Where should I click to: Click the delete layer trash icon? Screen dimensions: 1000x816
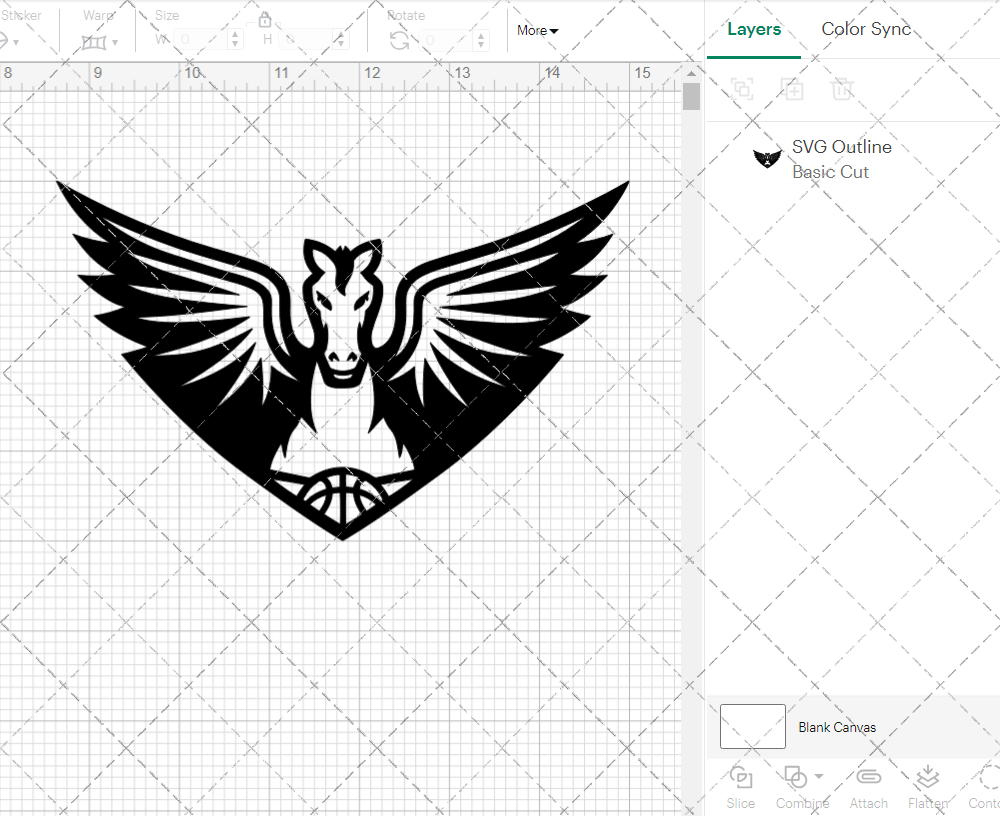pos(843,89)
